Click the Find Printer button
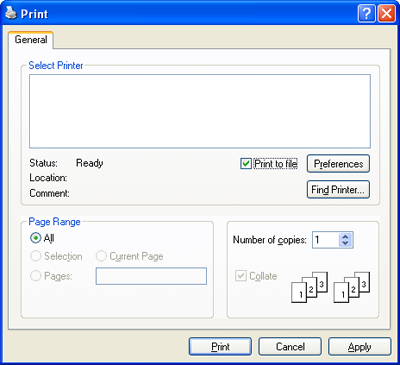Image resolution: width=400 pixels, height=365 pixels. 338,190
